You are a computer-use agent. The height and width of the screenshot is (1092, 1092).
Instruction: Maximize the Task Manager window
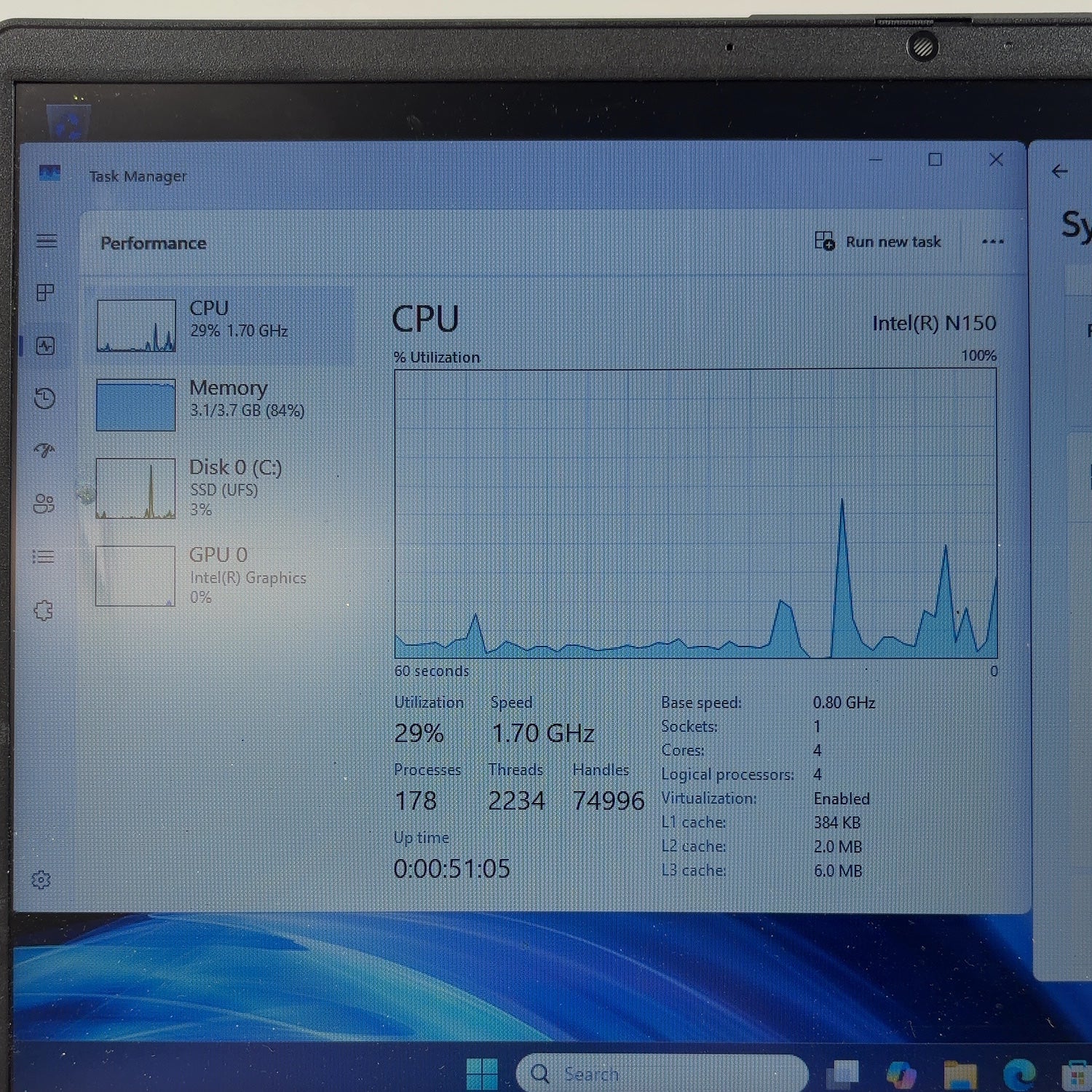(935, 159)
